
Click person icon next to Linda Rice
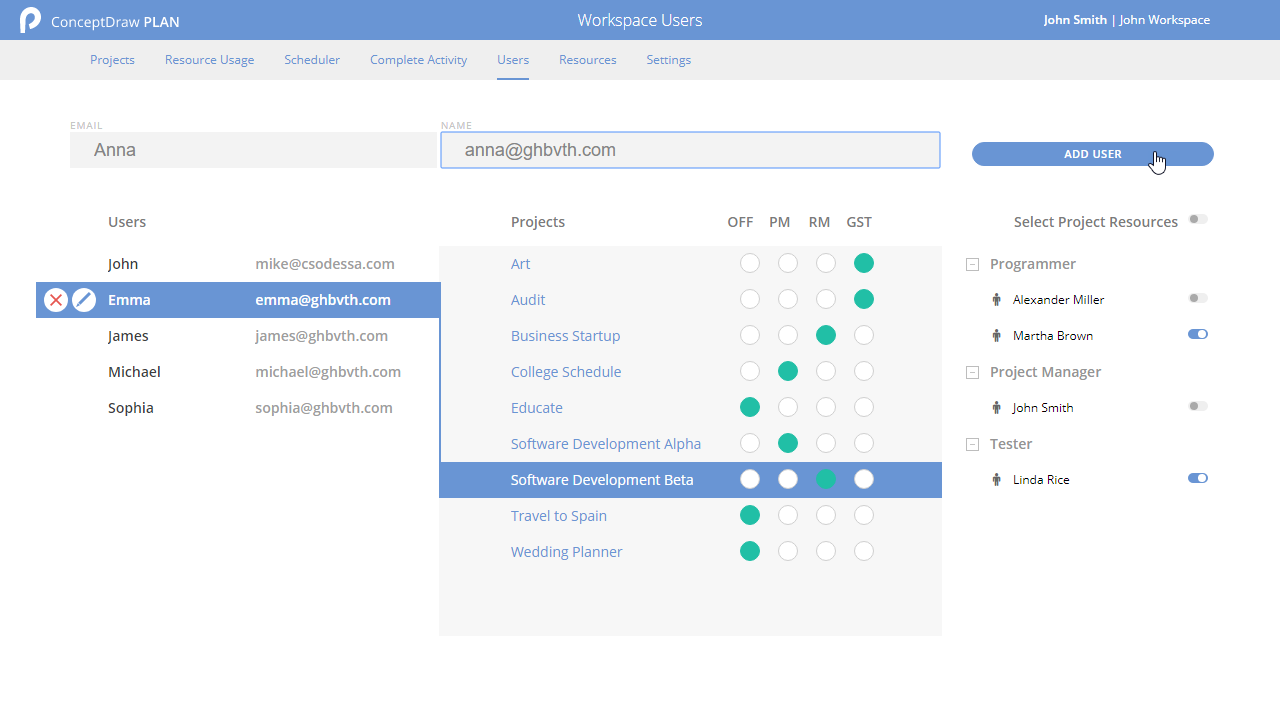tap(997, 480)
